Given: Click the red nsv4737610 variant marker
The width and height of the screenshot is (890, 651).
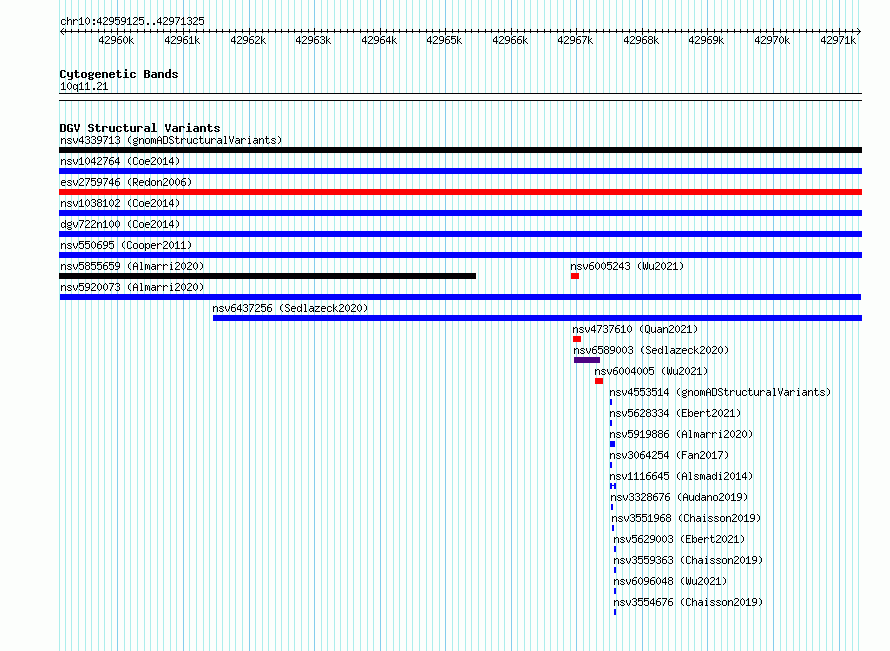Looking at the screenshot, I should [577, 339].
